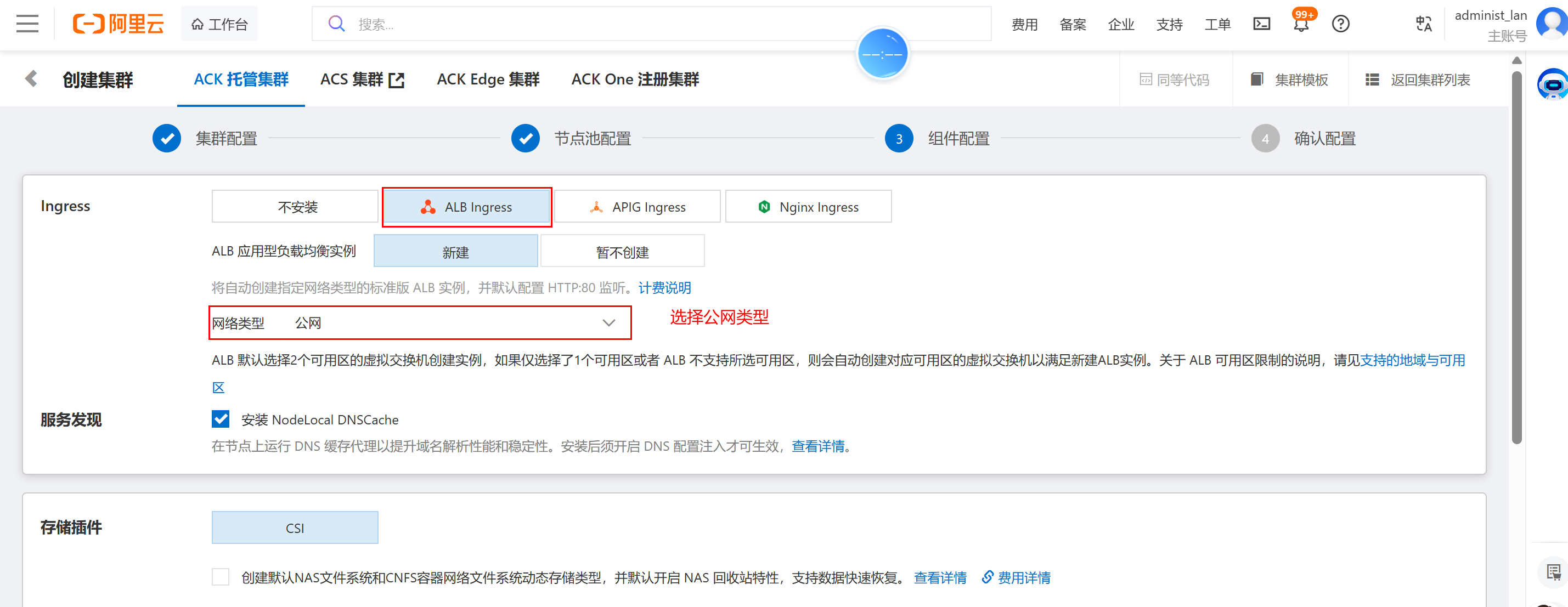Viewport: 1568px width, 607px height.
Task: Open the 企业 menu
Action: pyautogui.click(x=1121, y=24)
